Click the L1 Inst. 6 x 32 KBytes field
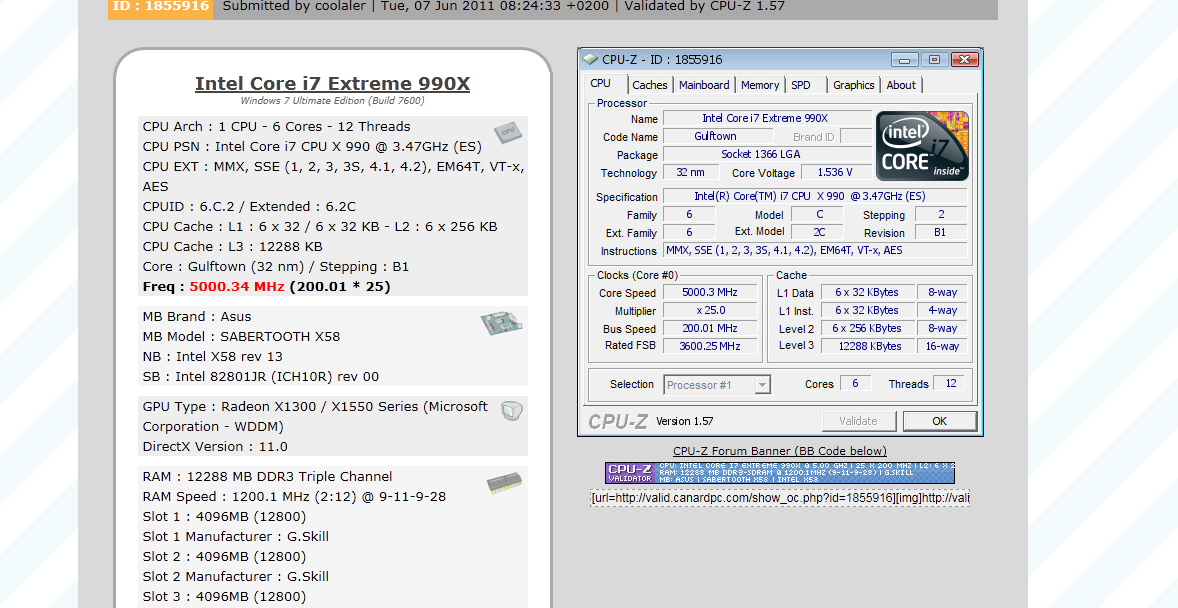 866,310
